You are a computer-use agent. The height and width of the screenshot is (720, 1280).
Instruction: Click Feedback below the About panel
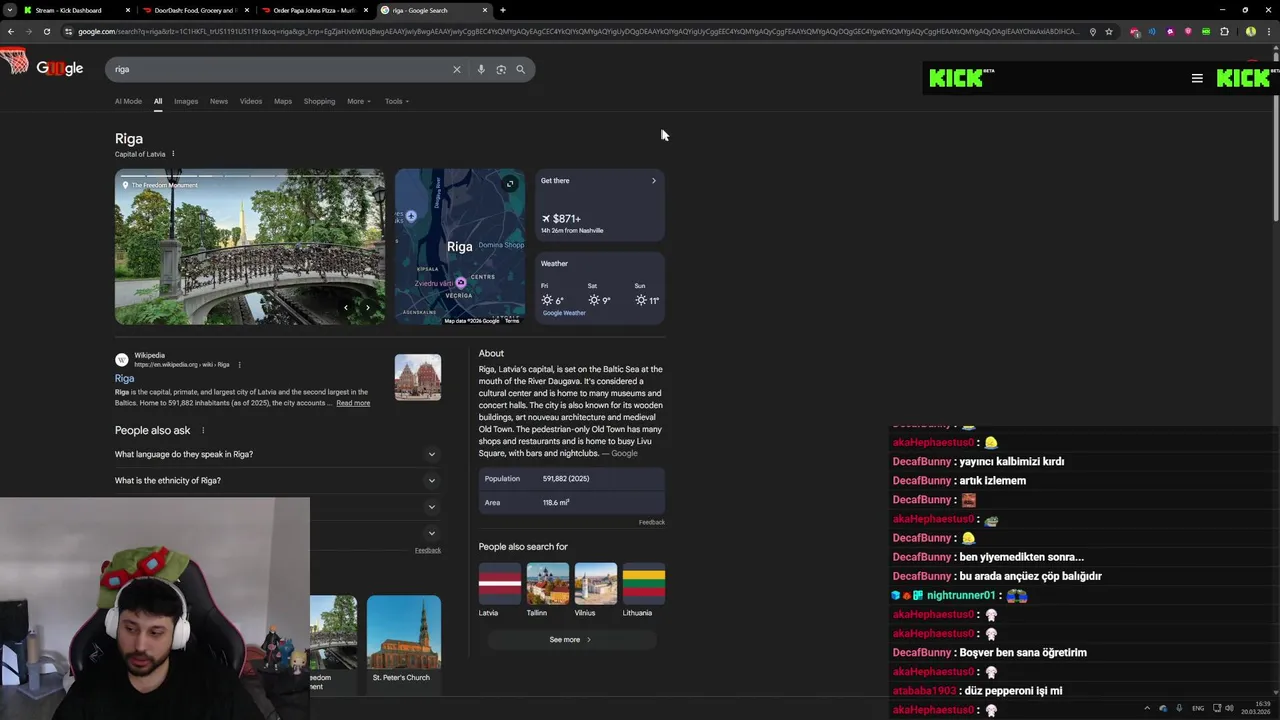652,522
